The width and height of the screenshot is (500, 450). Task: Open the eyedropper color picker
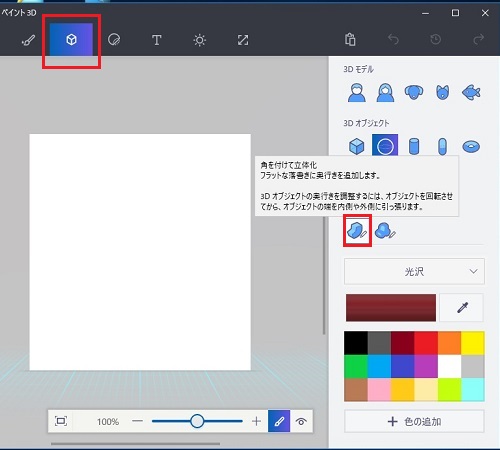[462, 307]
